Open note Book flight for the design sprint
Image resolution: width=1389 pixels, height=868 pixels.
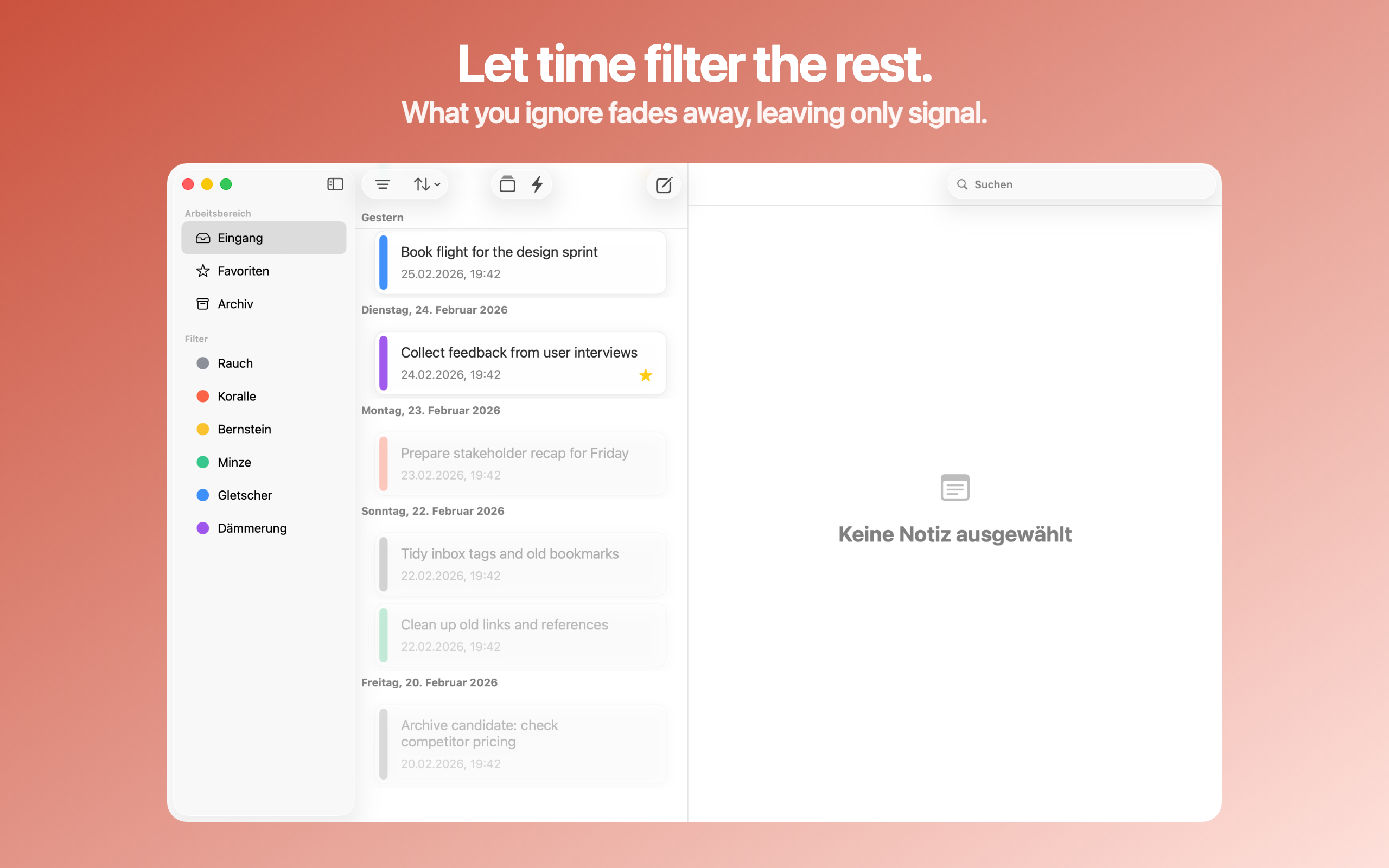point(520,263)
